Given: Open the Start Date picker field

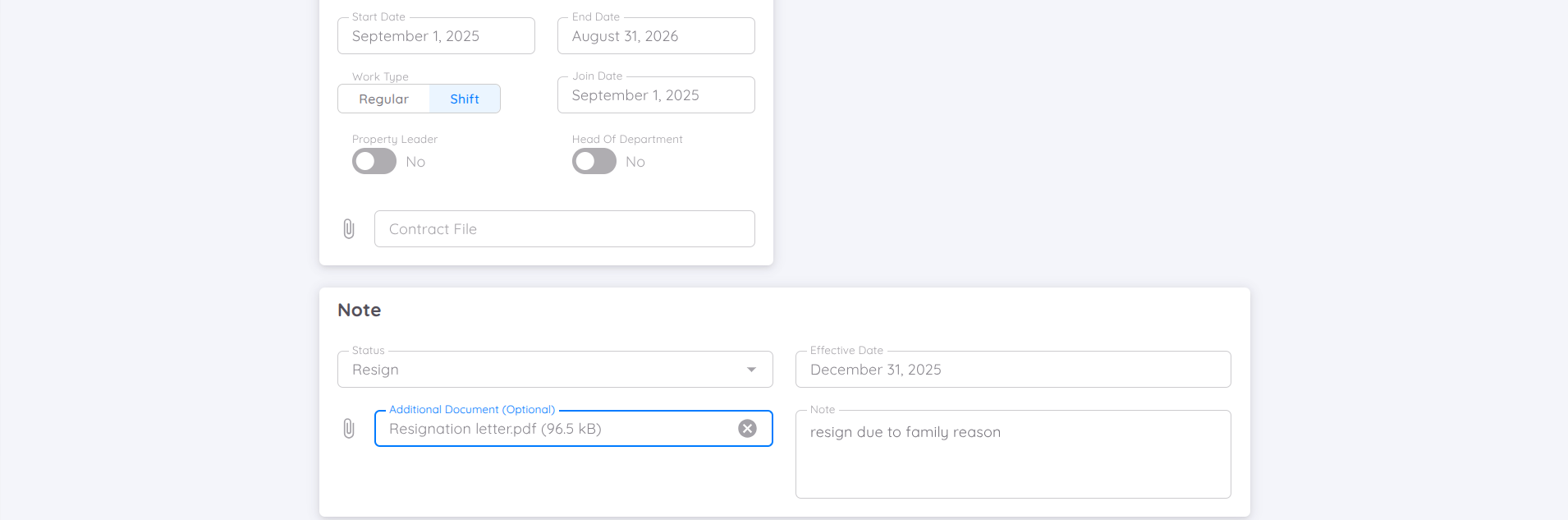Looking at the screenshot, I should coord(436,36).
